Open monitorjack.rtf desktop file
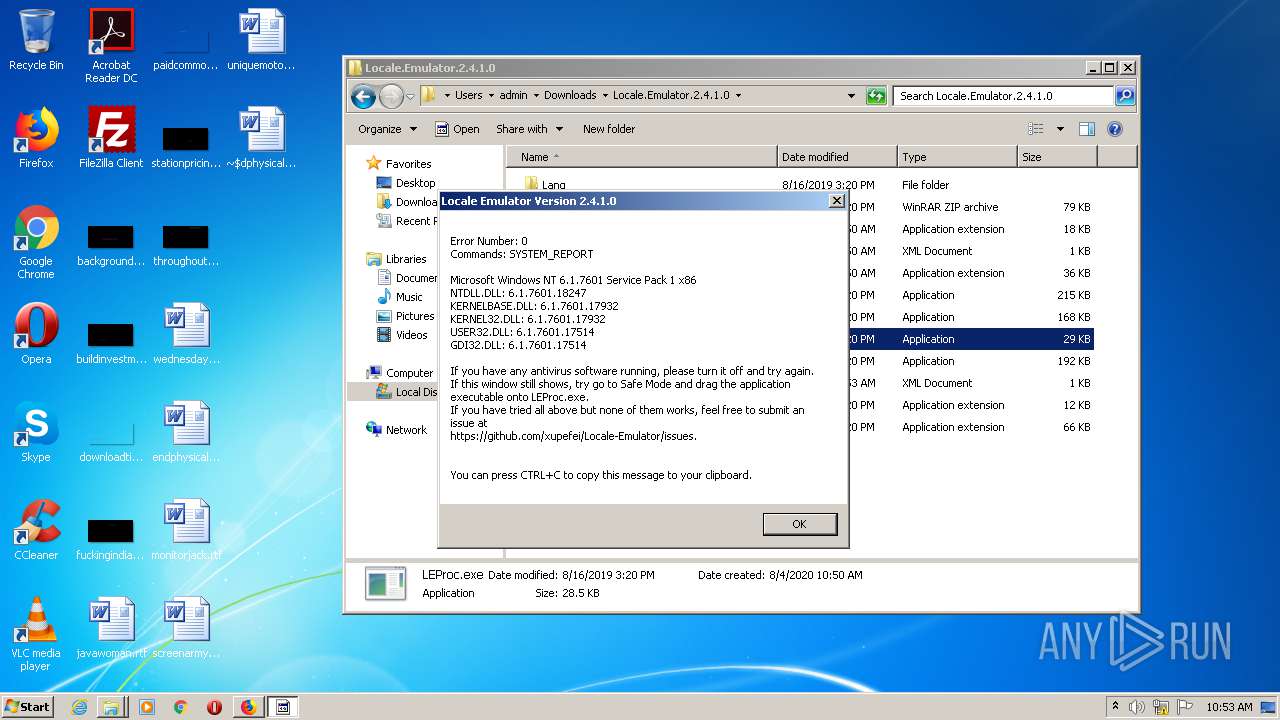Viewport: 1280px width, 720px height. (186, 530)
